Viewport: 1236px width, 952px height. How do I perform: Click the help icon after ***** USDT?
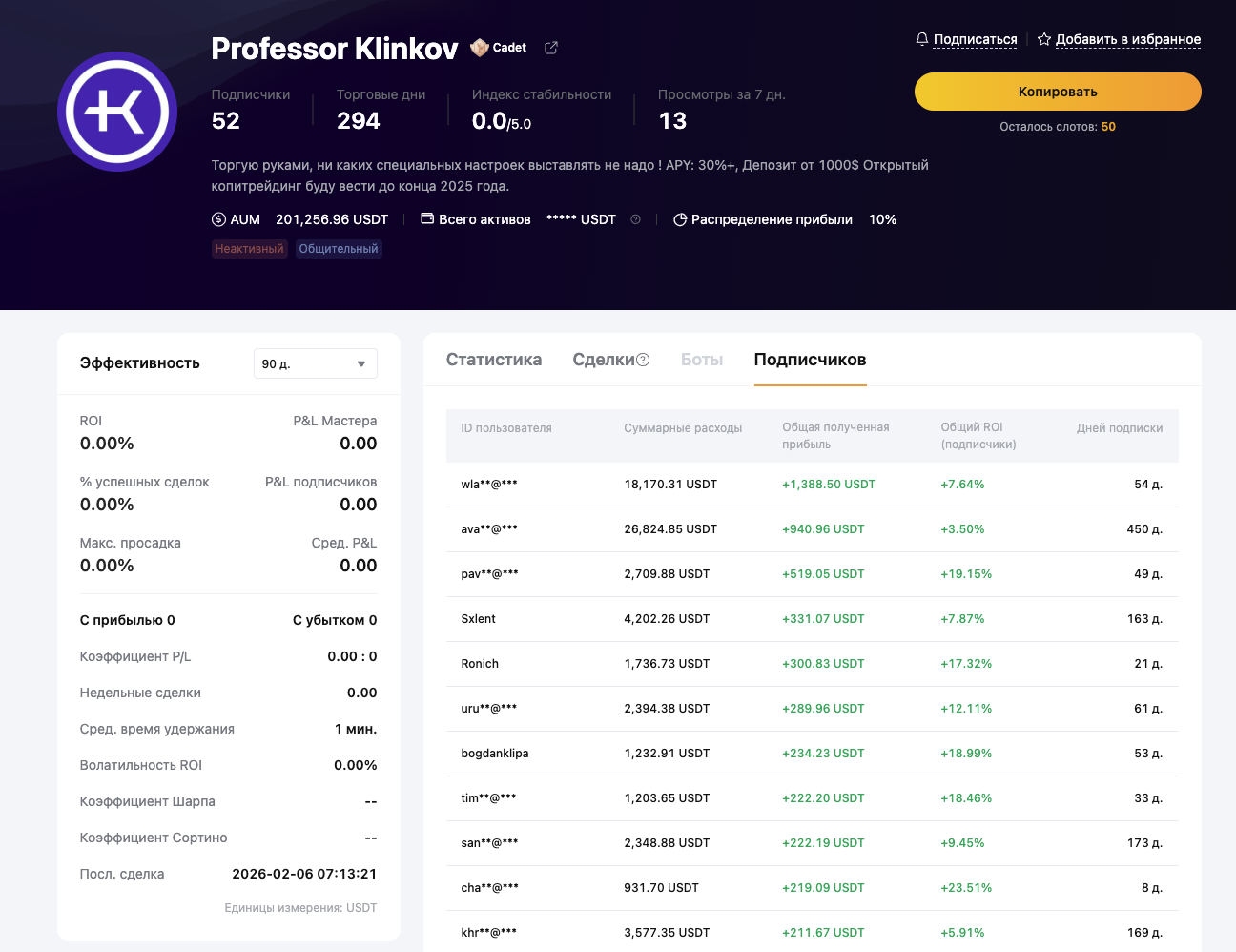[x=636, y=219]
